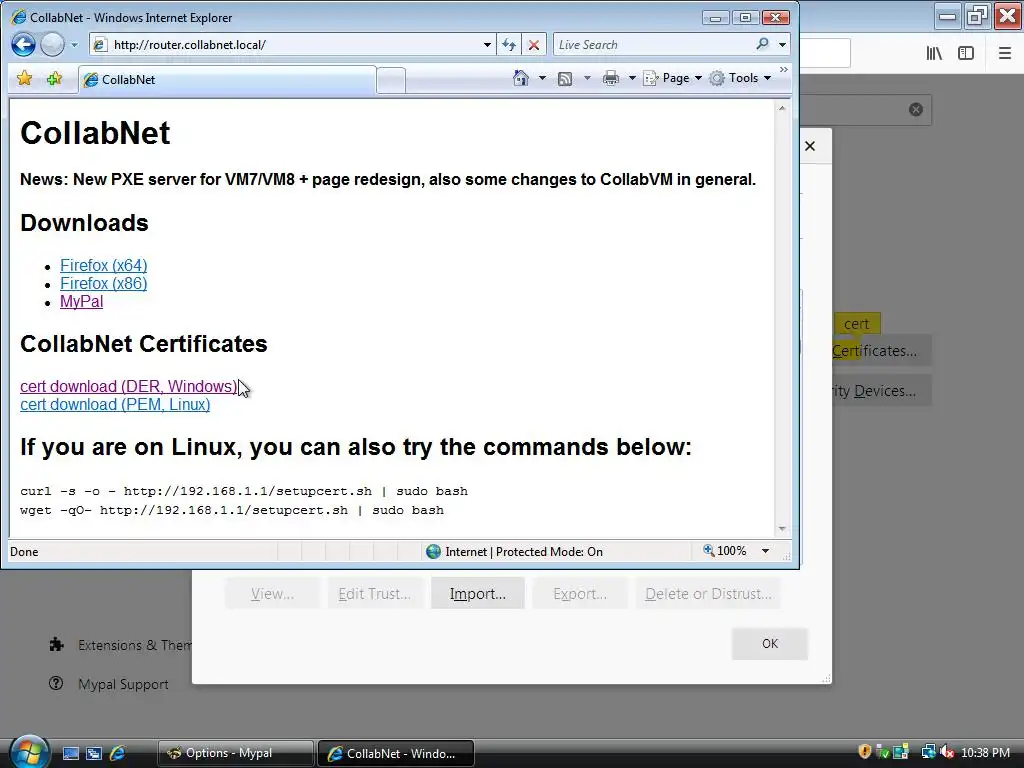The height and width of the screenshot is (768, 1024).
Task: Launch Internet Explorer from quick launch
Action: pyautogui.click(x=118, y=753)
